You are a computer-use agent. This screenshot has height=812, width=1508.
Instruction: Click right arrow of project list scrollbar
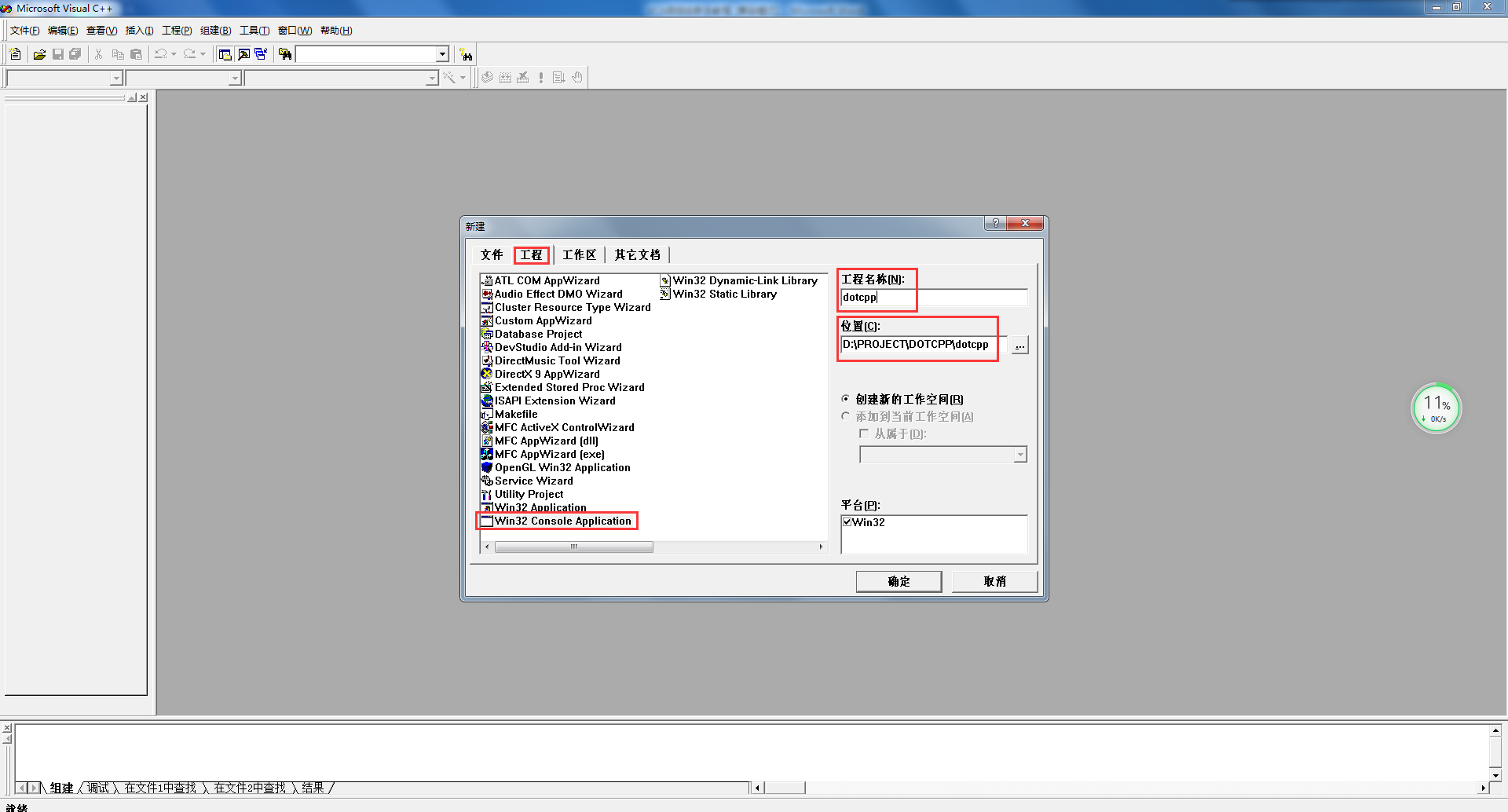[x=821, y=547]
